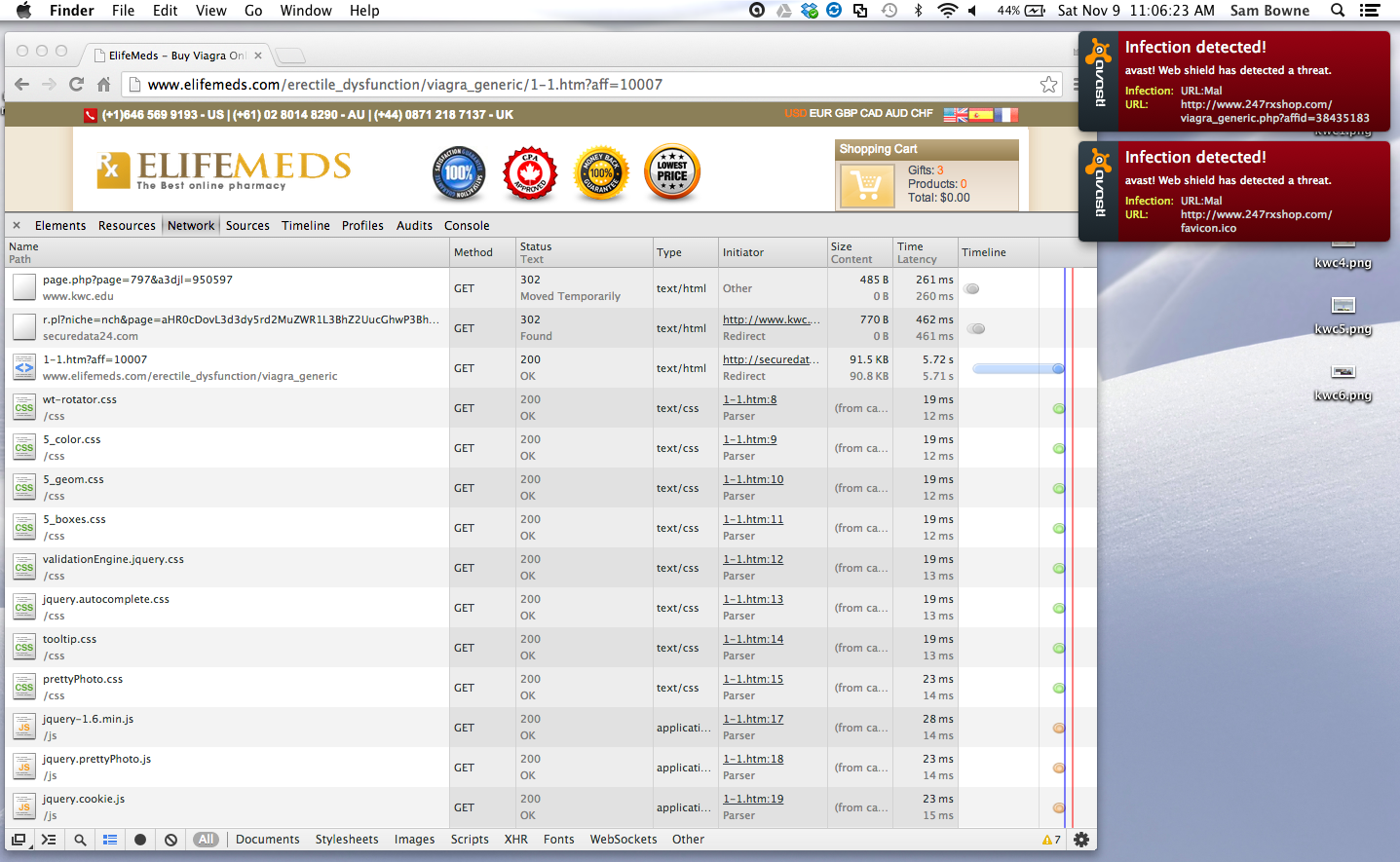Select the All network filter
1400x862 pixels.
(206, 840)
